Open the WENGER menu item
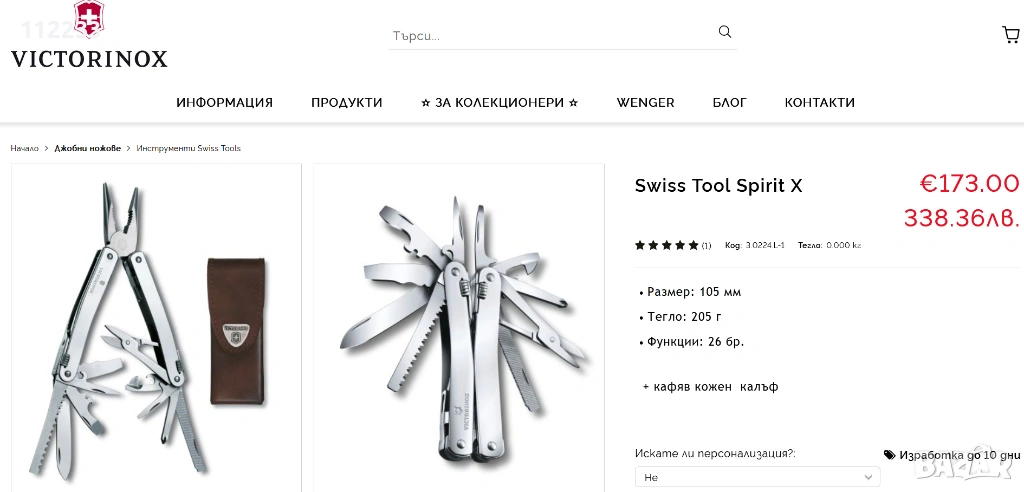The image size is (1024, 492). (x=645, y=103)
